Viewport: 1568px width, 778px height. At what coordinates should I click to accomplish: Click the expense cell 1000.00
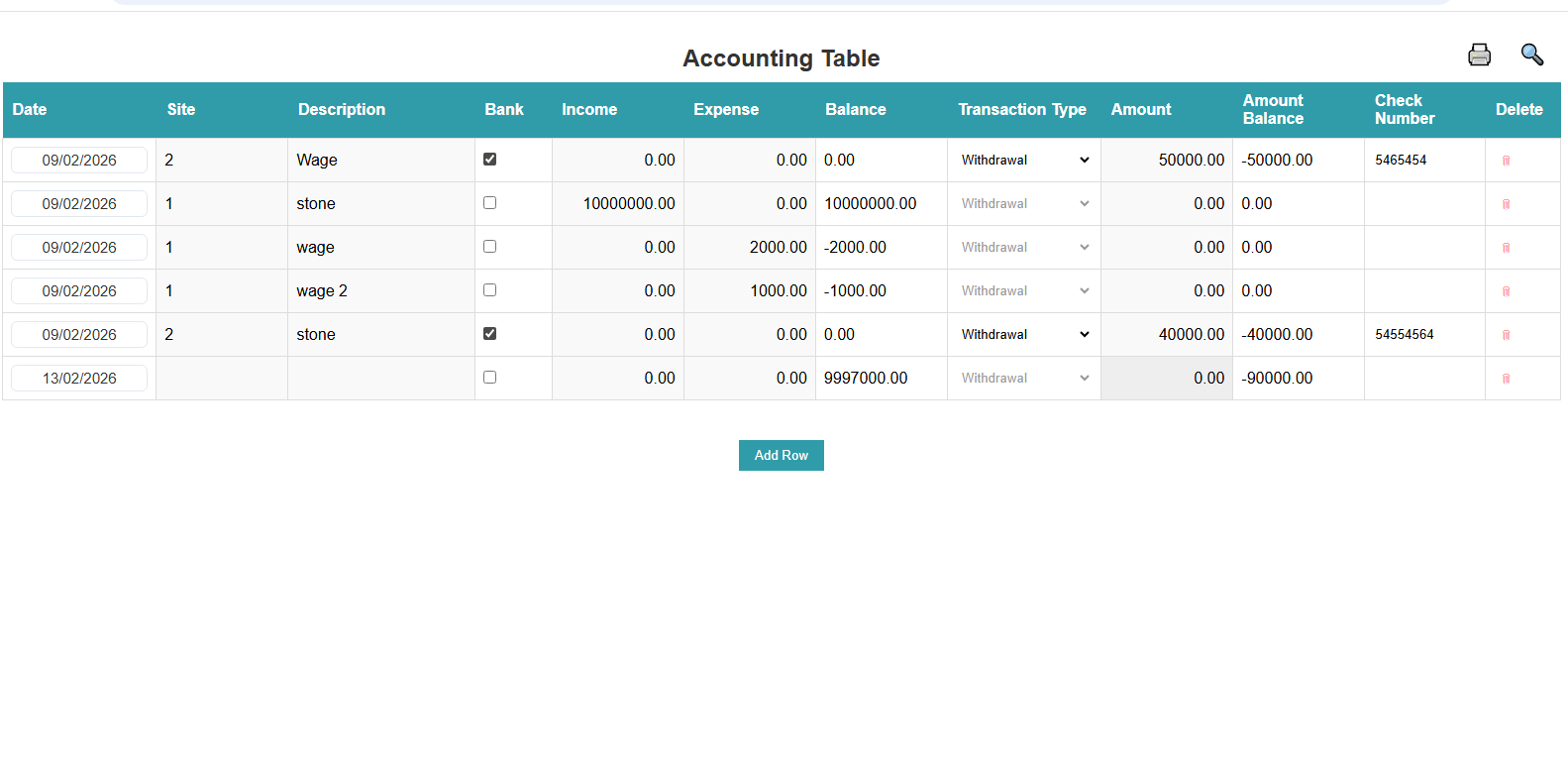pos(750,290)
